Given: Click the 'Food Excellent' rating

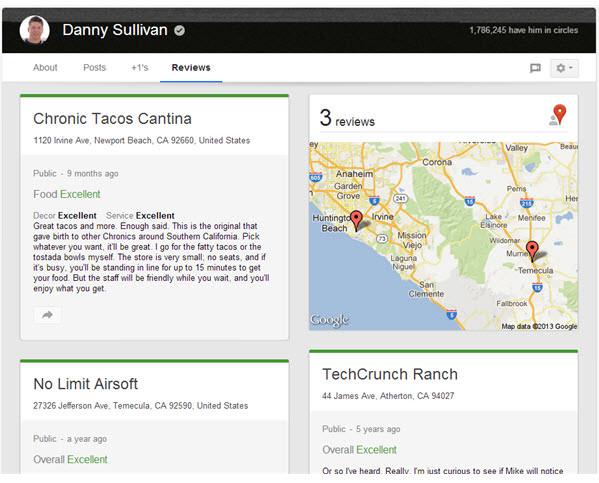Looking at the screenshot, I should (x=67, y=194).
